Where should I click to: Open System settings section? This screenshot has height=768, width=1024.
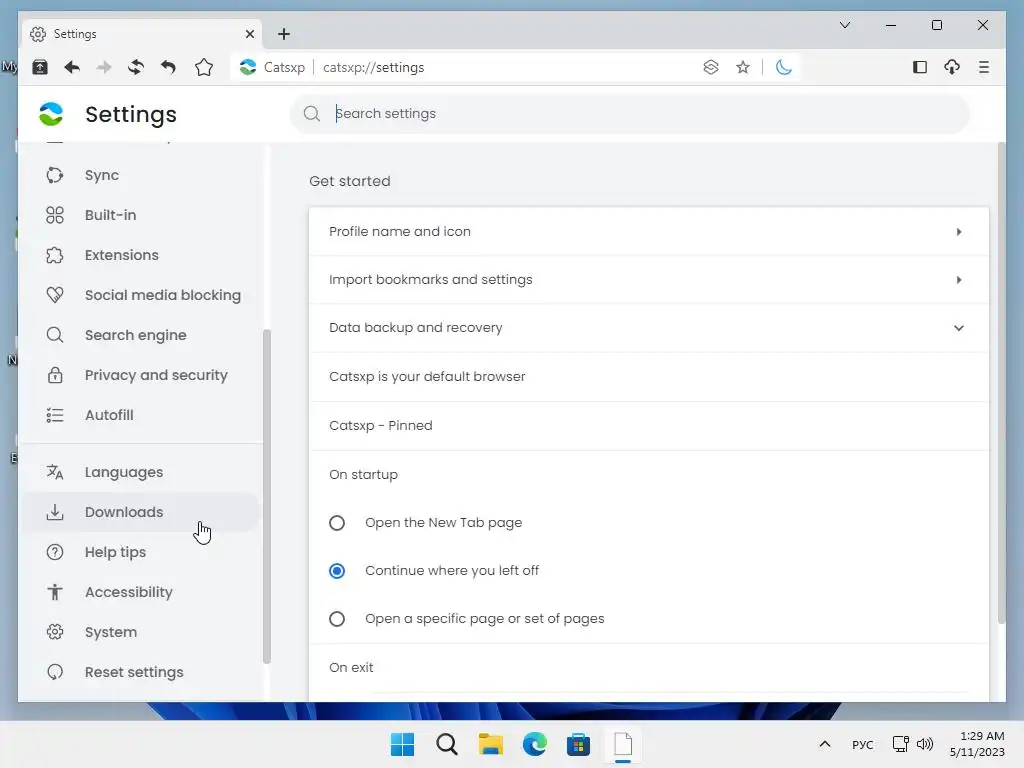coord(141,632)
